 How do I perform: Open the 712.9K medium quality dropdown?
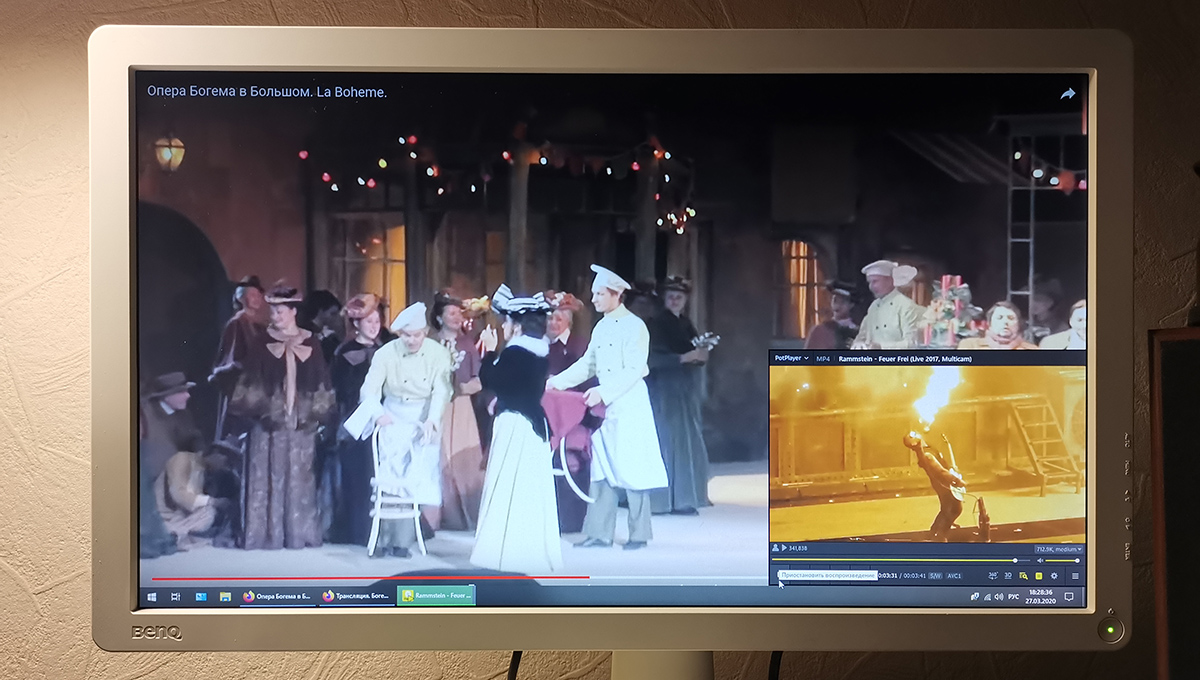click(1059, 549)
